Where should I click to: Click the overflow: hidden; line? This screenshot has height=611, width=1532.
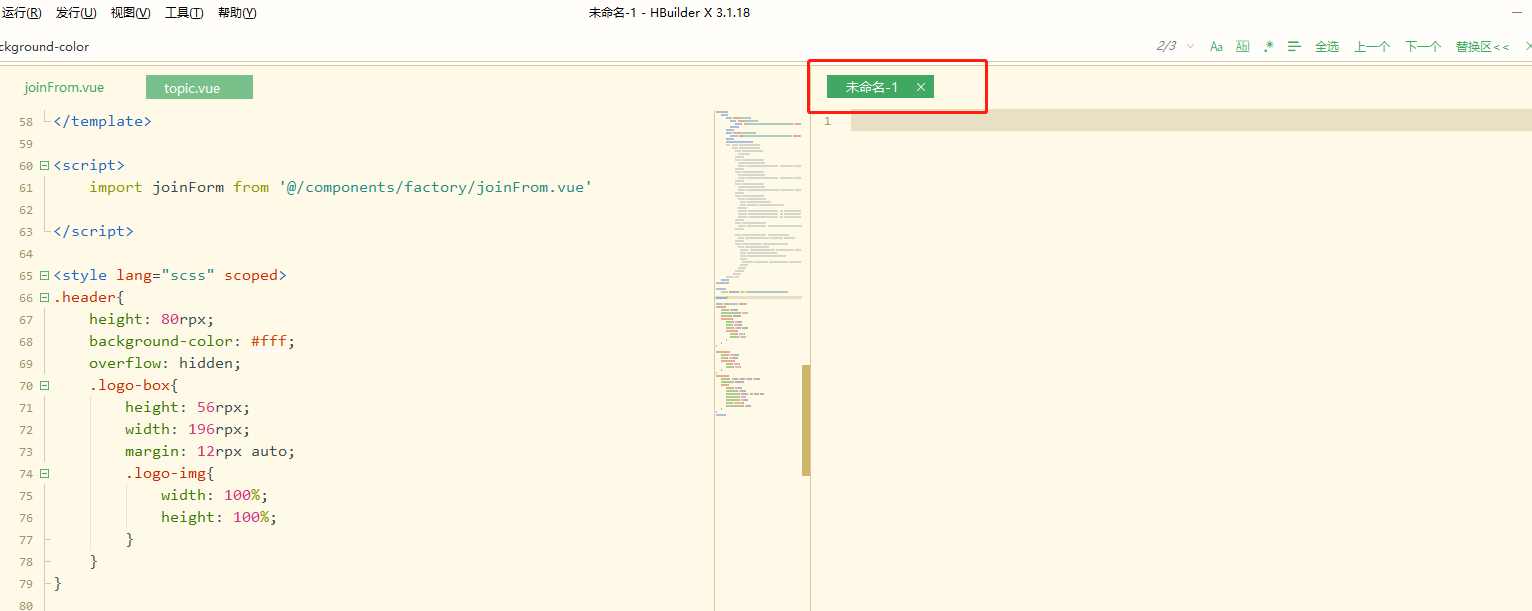pyautogui.click(x=165, y=363)
